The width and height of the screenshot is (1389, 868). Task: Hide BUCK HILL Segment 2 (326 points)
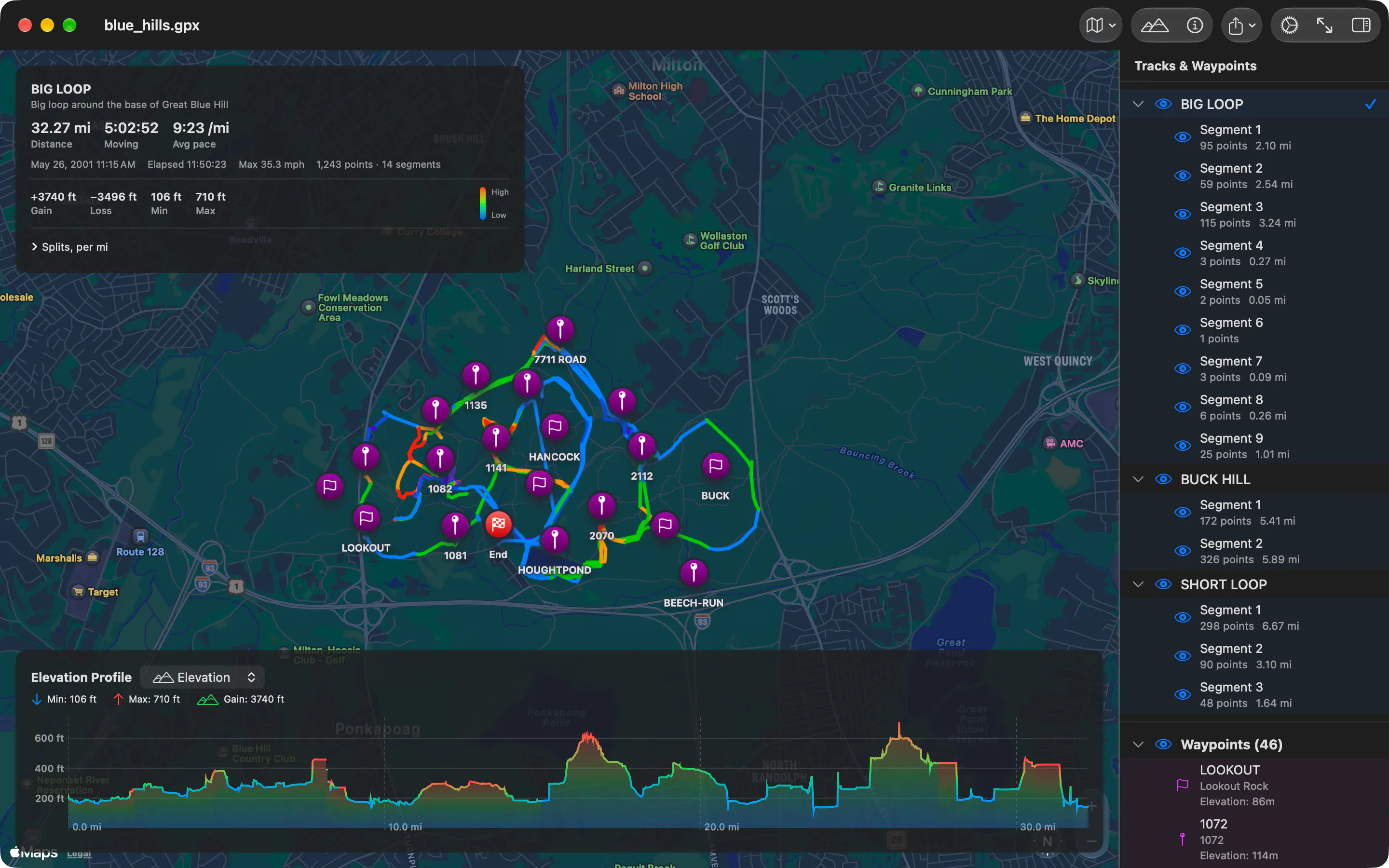coord(1183,551)
